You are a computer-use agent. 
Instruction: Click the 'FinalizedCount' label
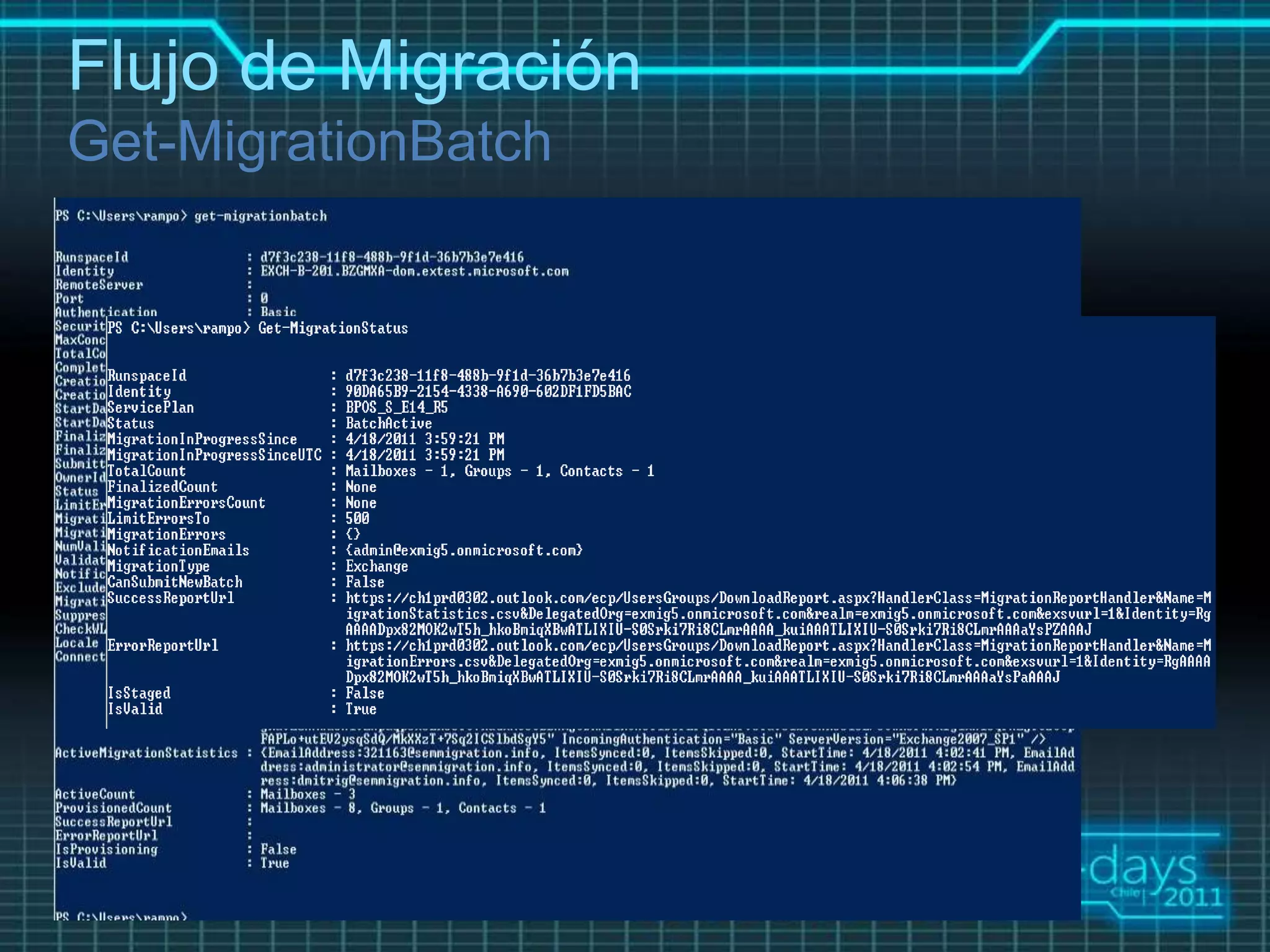162,487
